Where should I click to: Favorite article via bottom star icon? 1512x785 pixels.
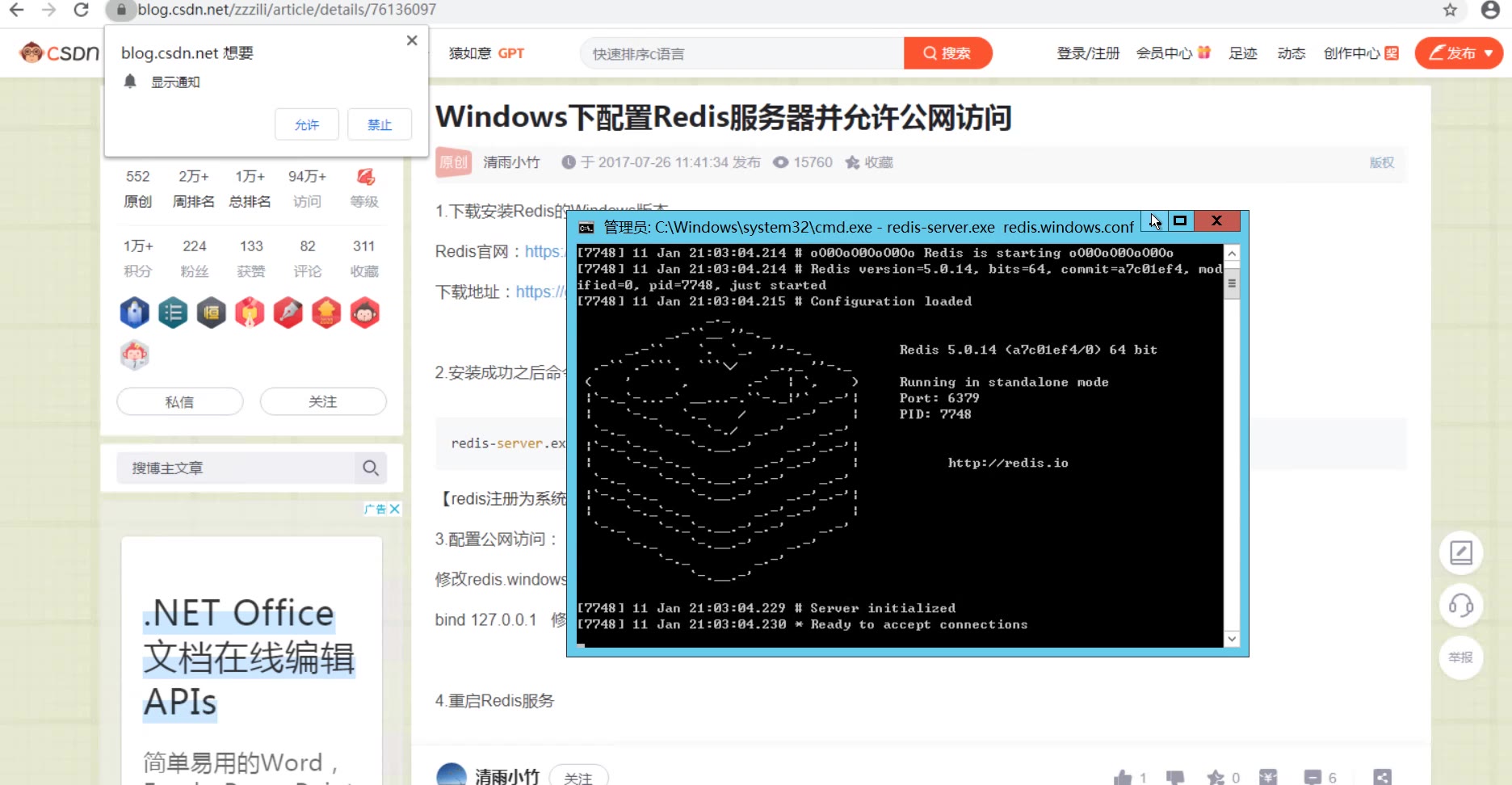[x=1216, y=778]
